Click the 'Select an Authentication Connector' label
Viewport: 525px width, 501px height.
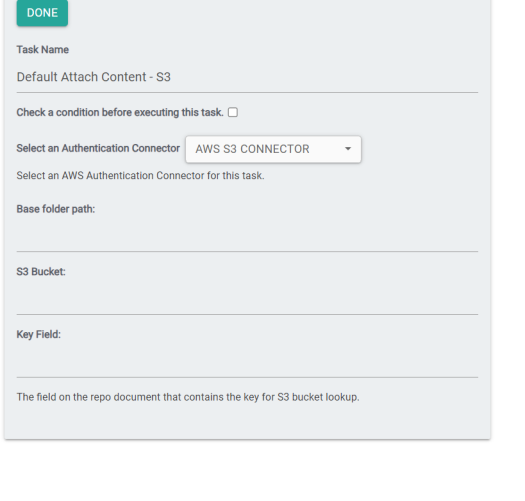(98, 148)
